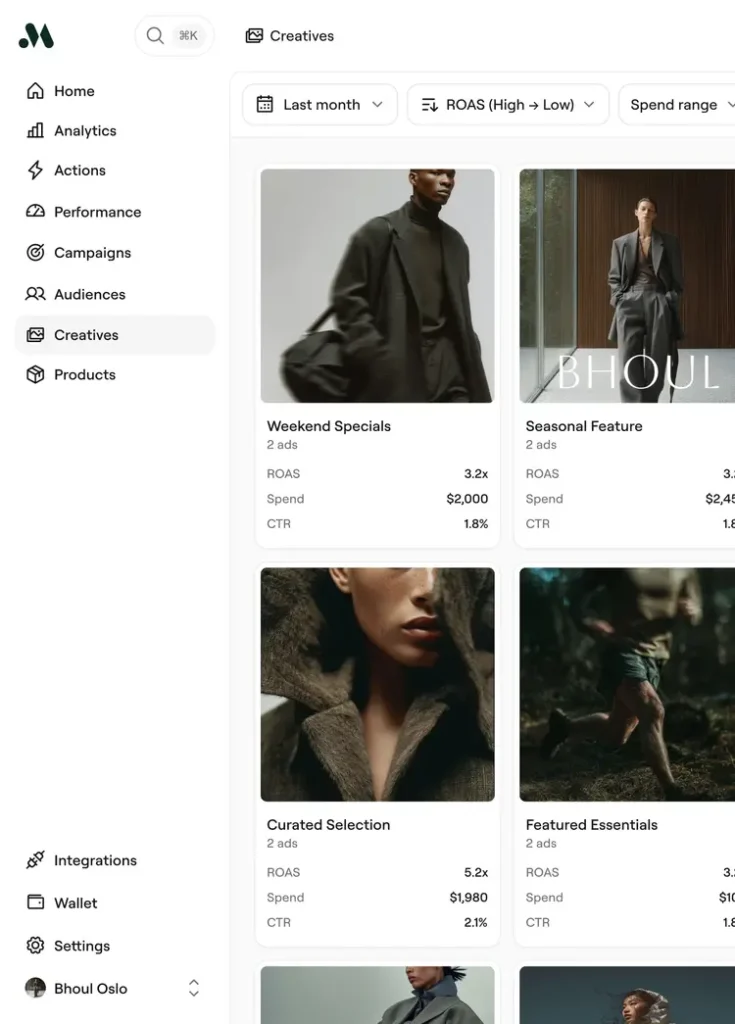The height and width of the screenshot is (1024, 735).
Task: Open the Weekend Specials creative thumbnail
Action: point(377,286)
